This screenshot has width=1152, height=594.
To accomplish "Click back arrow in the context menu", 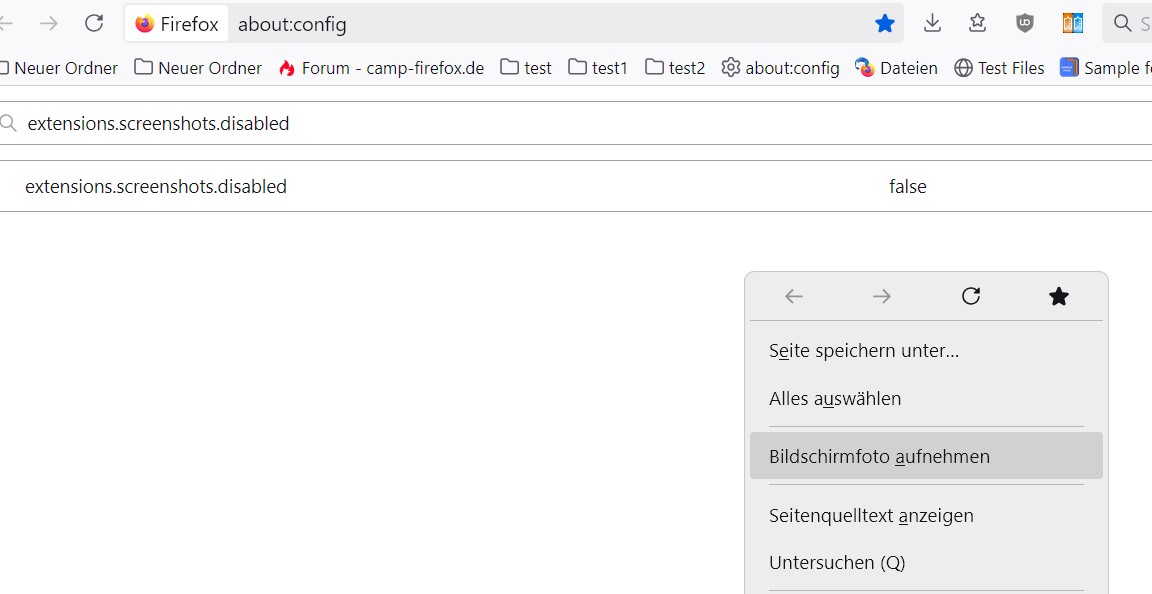I will [x=794, y=296].
